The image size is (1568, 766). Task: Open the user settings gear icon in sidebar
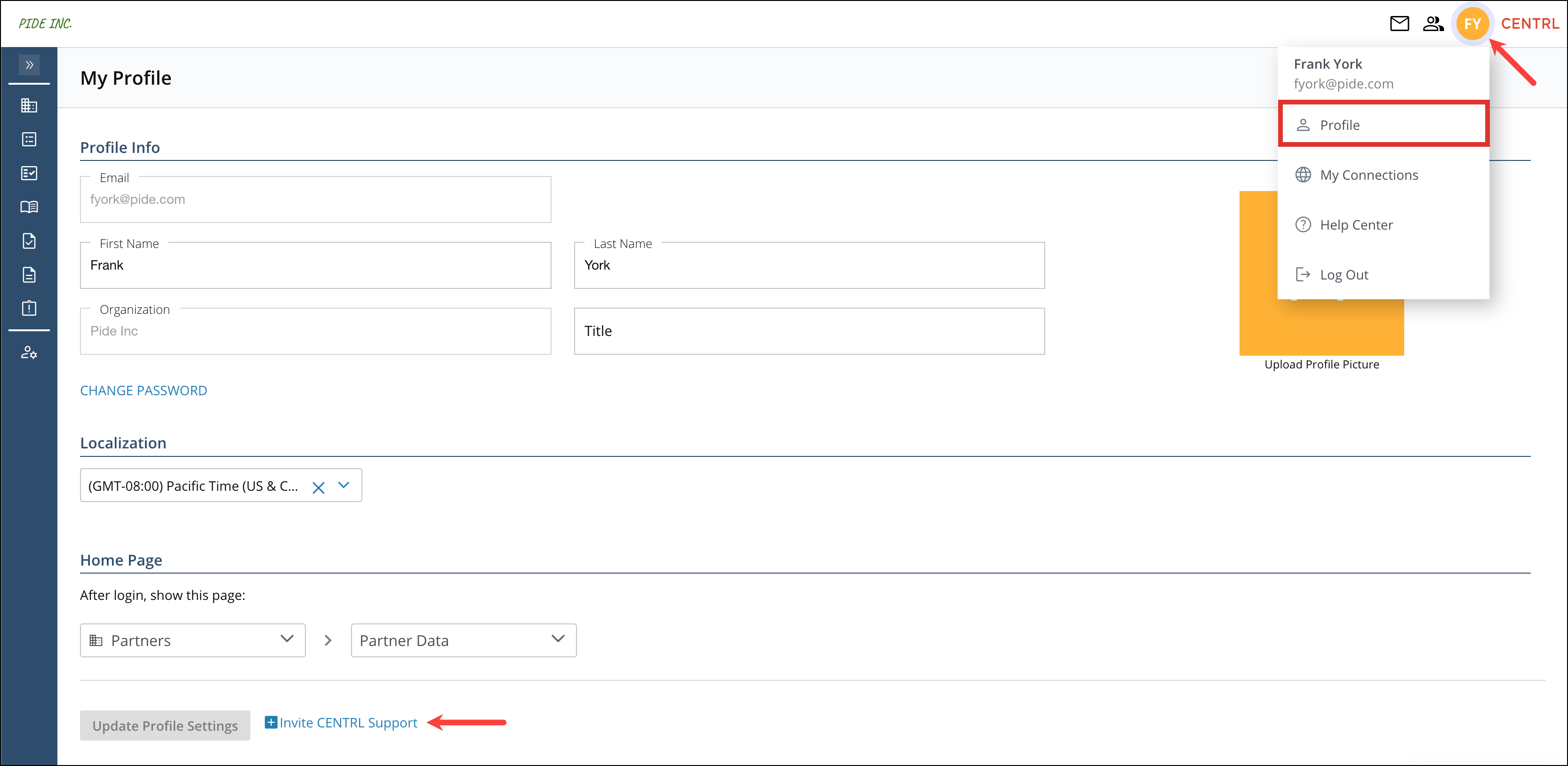click(x=29, y=352)
